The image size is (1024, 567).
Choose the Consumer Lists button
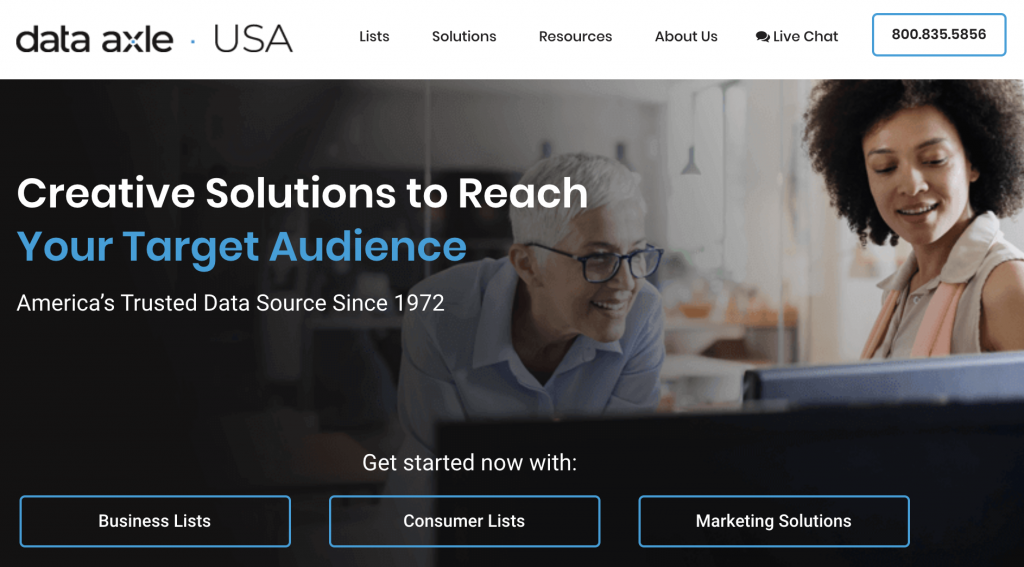[464, 521]
